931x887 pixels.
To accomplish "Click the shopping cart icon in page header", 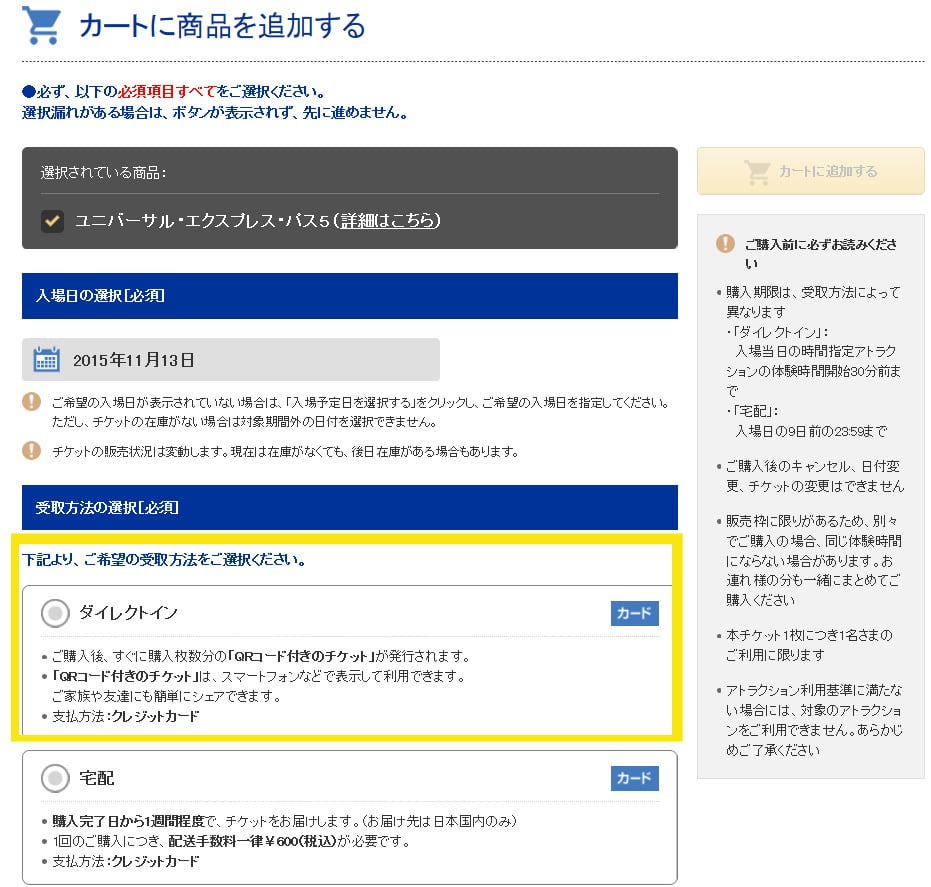I will pyautogui.click(x=42, y=26).
